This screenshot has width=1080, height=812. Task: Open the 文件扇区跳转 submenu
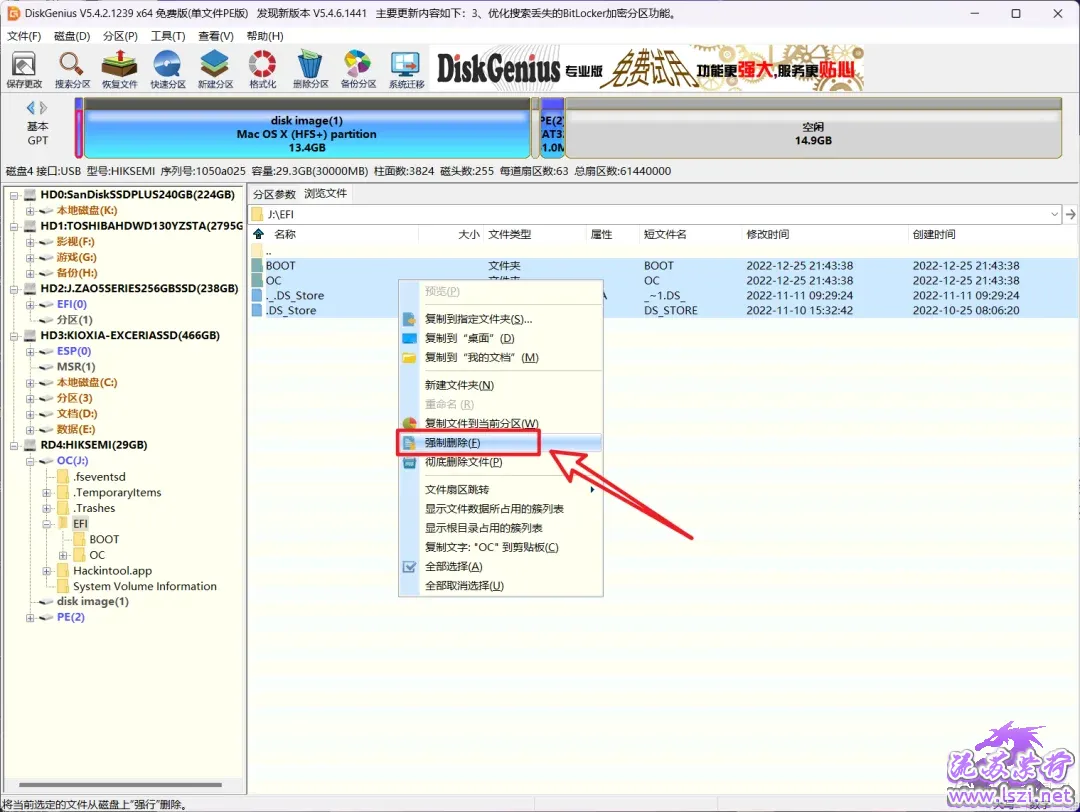point(501,490)
